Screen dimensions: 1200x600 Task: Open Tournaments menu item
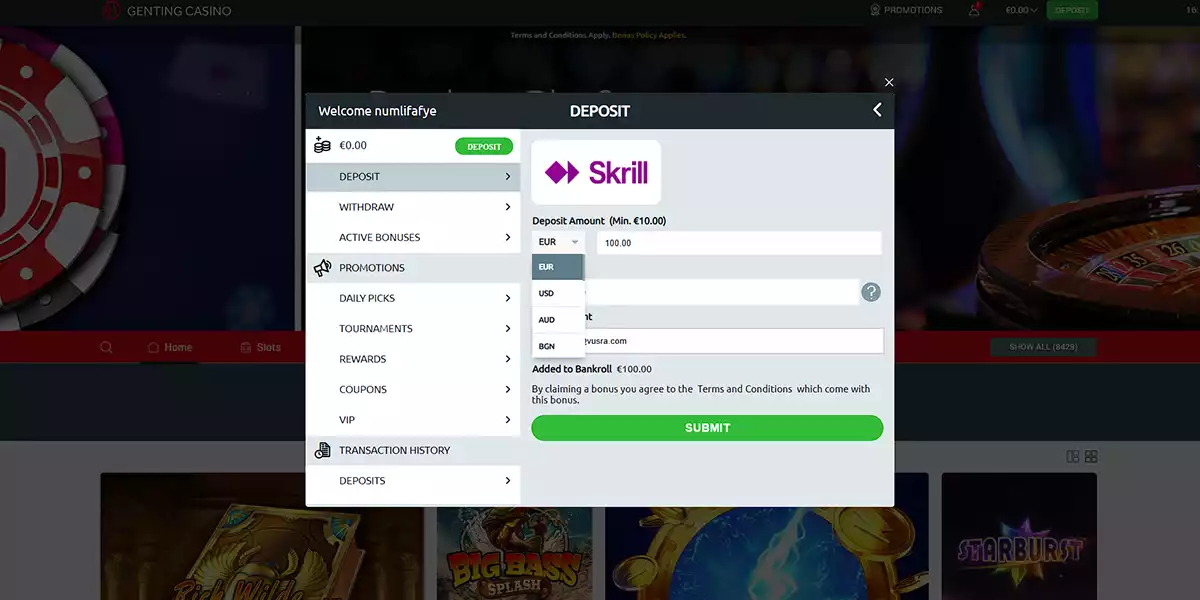413,328
